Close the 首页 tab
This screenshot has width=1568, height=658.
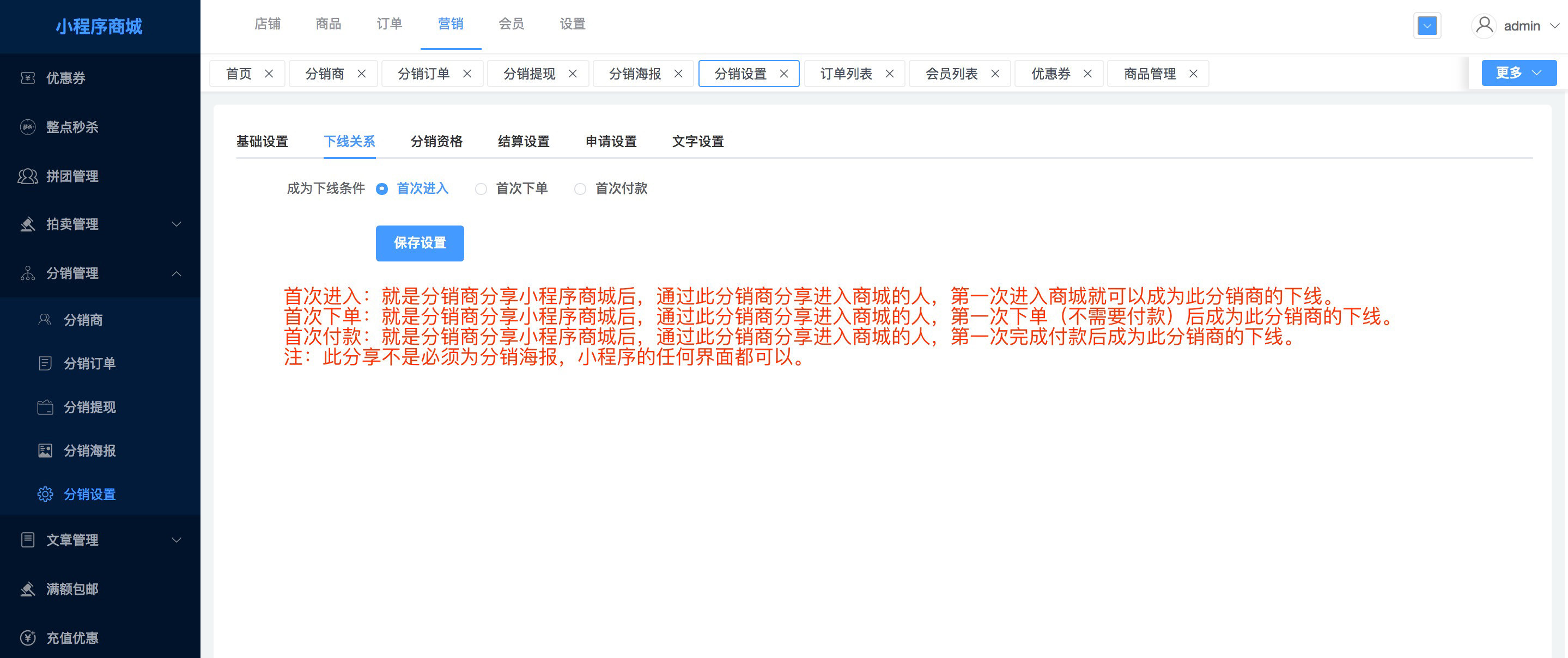coord(269,74)
